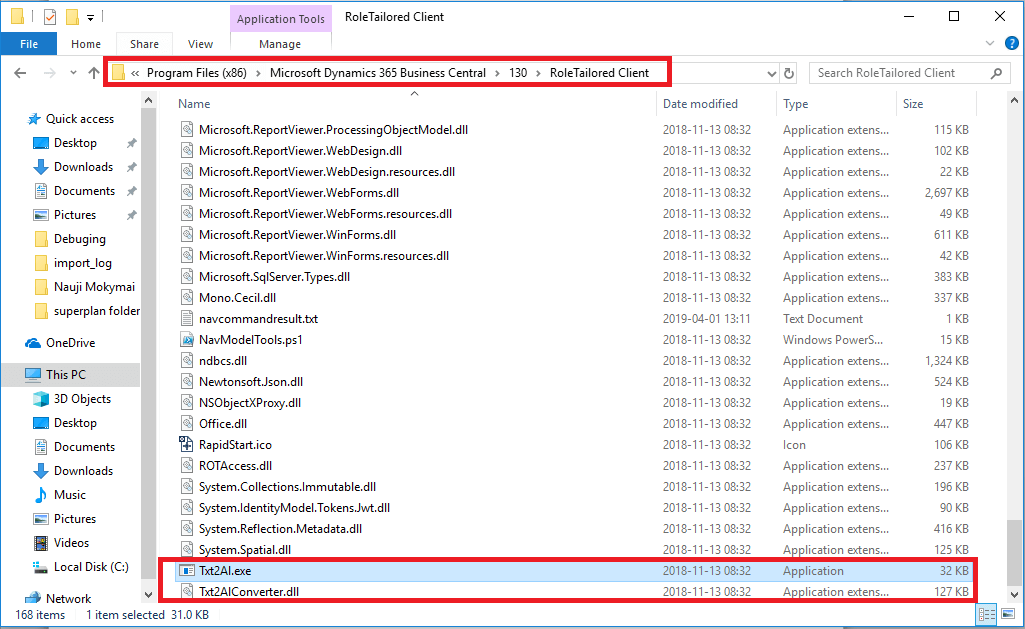Image resolution: width=1025 pixels, height=629 pixels.
Task: Navigate to Microsoft Dynamics 365 Business Central breadcrumb
Action: pos(378,73)
